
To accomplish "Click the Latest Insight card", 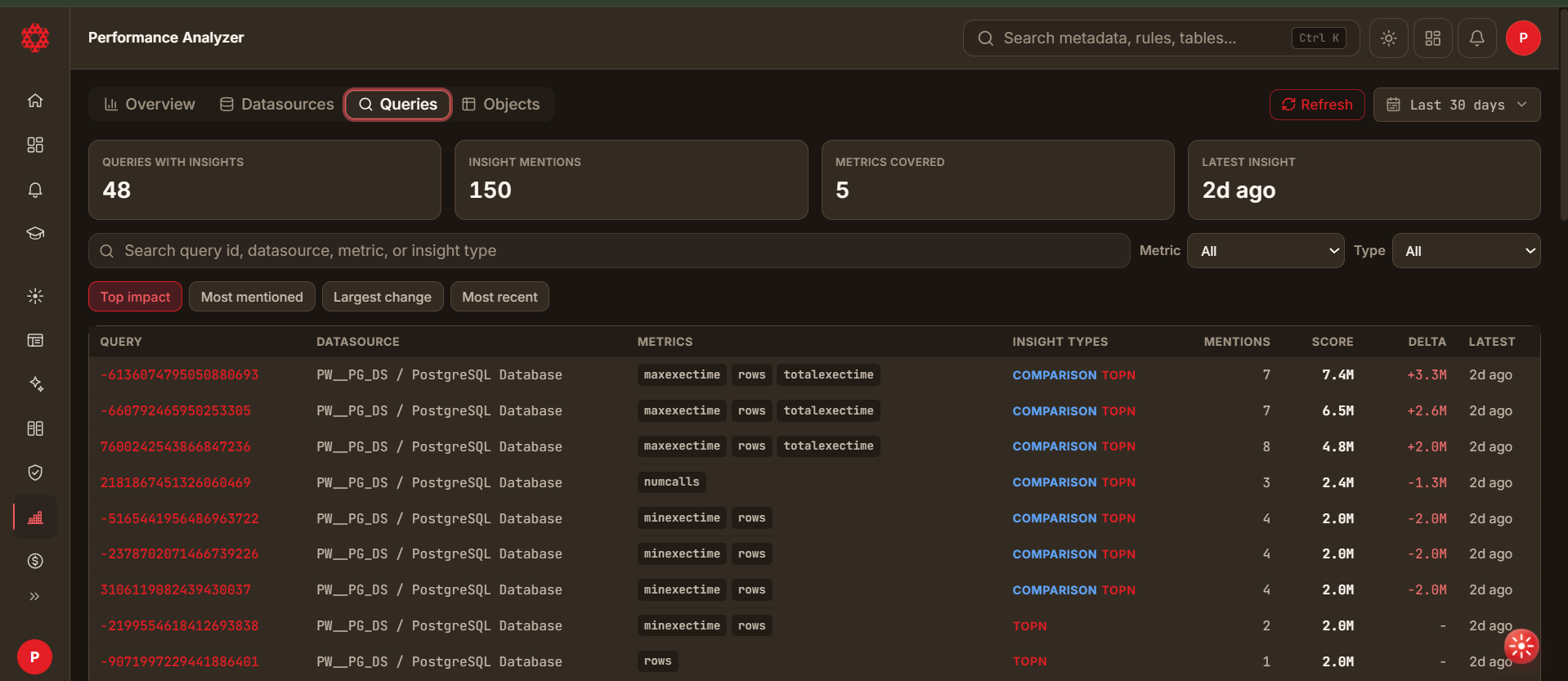I will coord(1364,180).
